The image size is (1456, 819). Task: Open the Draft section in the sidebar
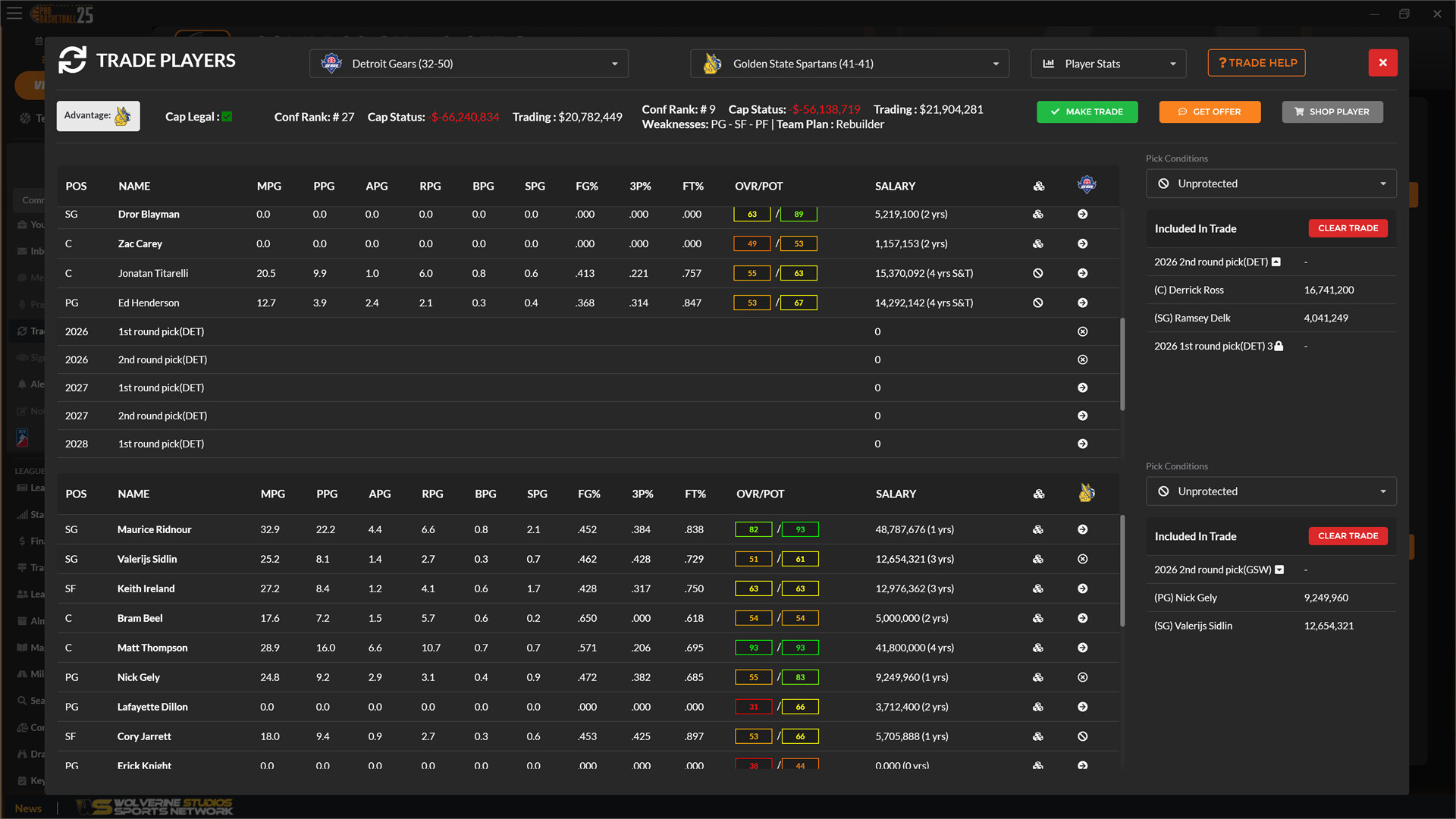pyautogui.click(x=34, y=754)
